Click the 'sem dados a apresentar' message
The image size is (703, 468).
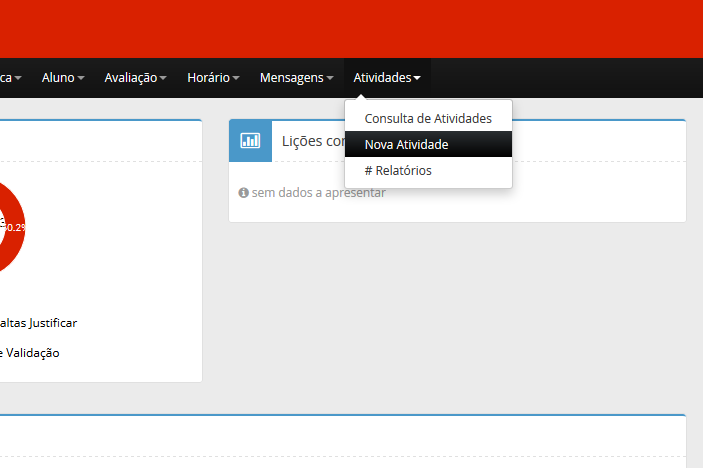318,192
